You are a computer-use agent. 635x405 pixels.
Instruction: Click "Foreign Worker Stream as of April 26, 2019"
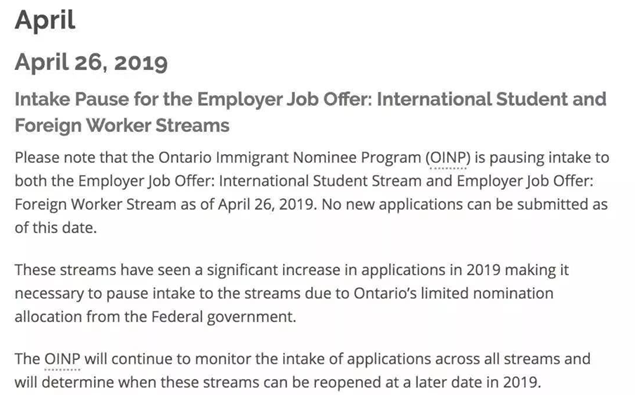point(165,205)
